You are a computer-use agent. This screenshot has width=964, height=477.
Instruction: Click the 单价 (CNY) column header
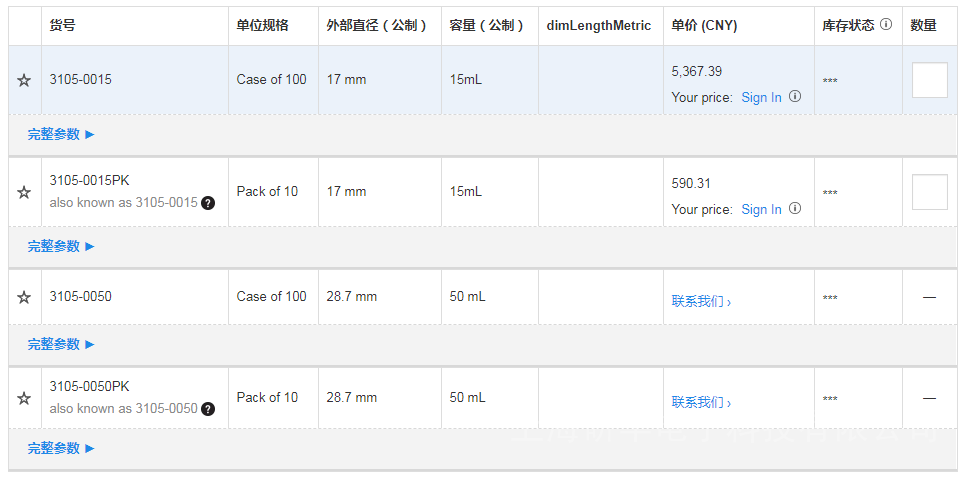[x=704, y=25]
